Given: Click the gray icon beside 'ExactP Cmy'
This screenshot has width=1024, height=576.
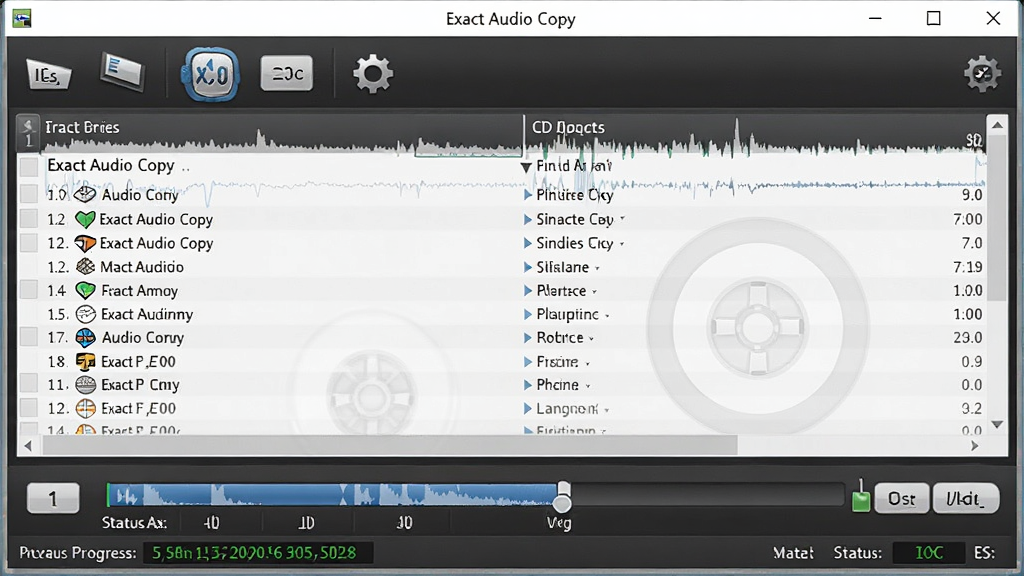Looking at the screenshot, I should pyautogui.click(x=86, y=385).
